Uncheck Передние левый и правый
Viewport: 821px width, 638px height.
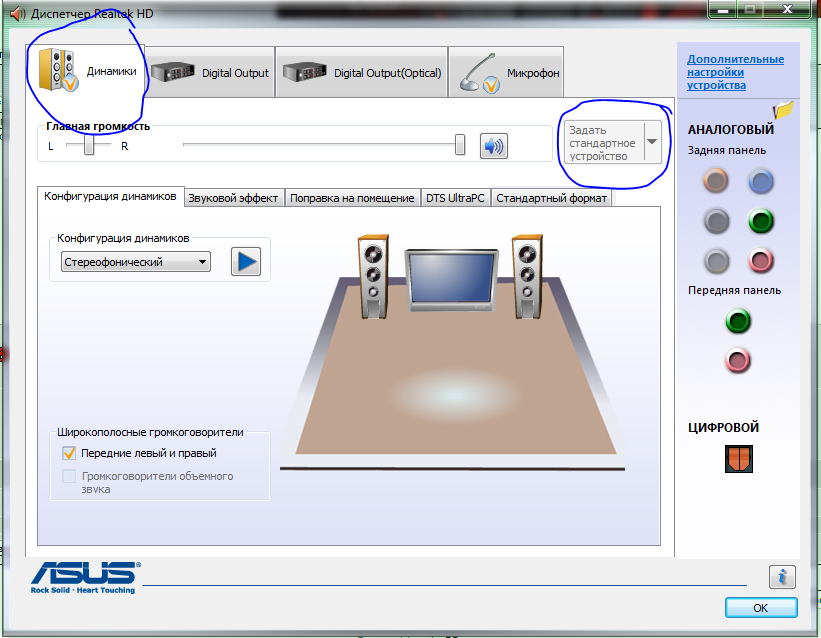69,453
